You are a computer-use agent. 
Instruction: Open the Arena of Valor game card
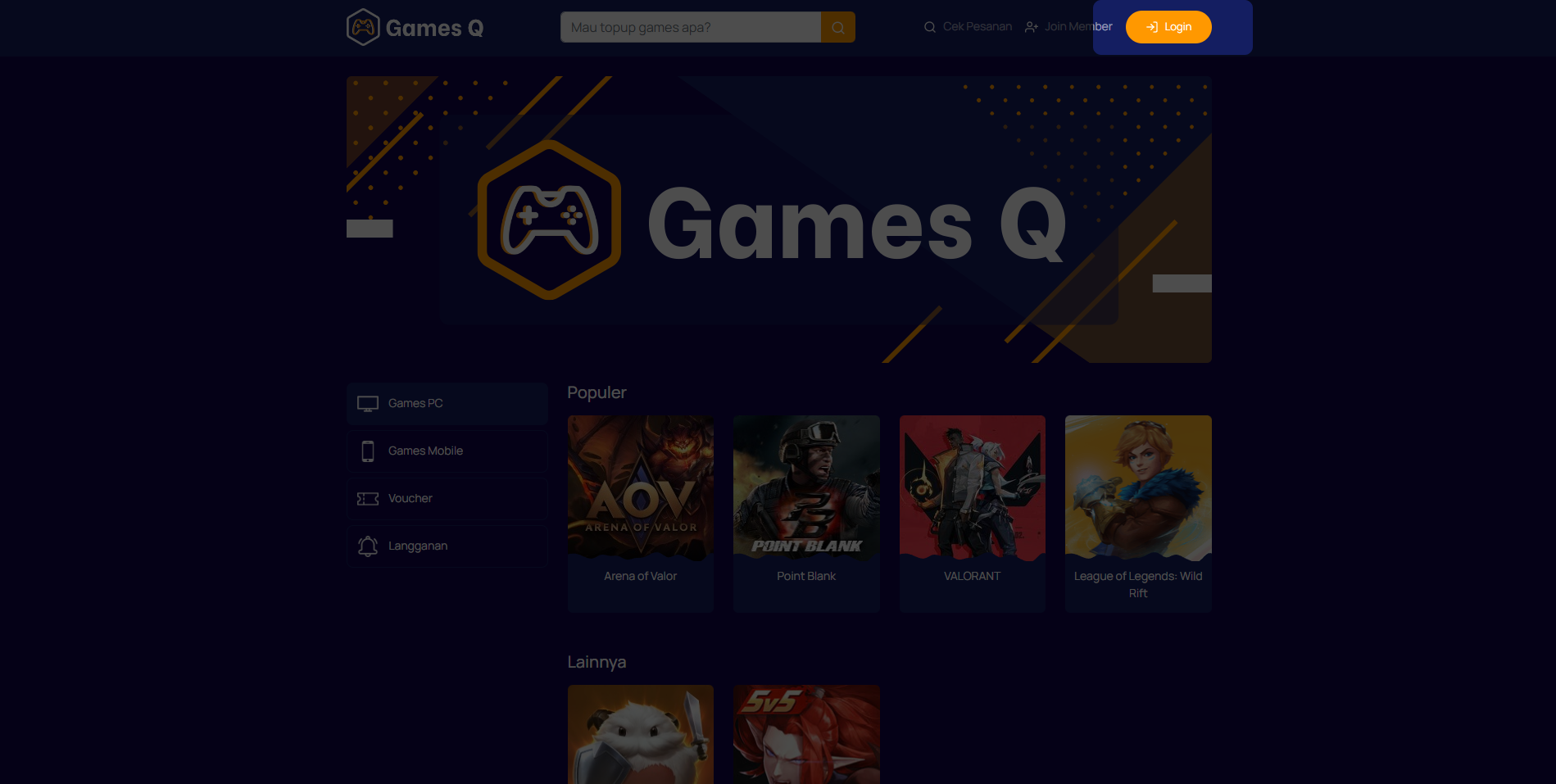click(x=641, y=514)
